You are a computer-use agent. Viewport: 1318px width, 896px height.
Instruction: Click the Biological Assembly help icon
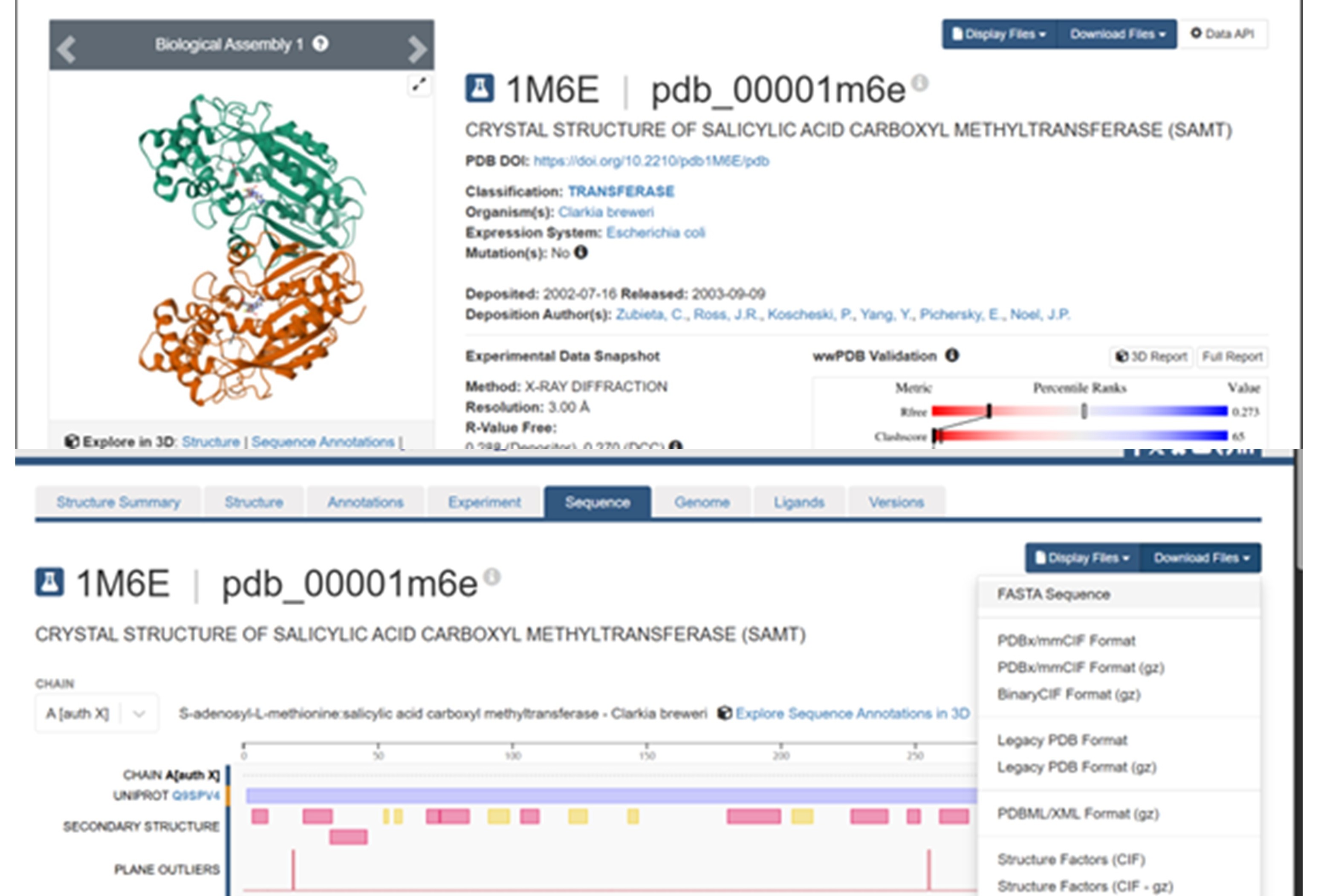[321, 43]
